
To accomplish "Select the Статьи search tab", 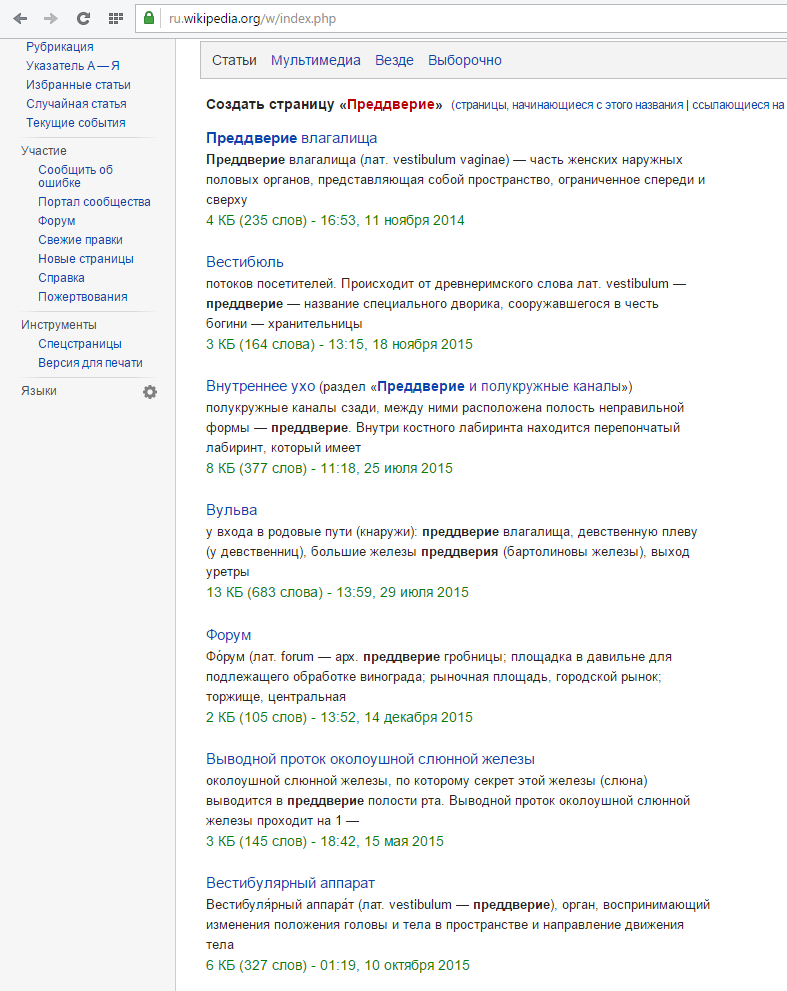I will [234, 60].
